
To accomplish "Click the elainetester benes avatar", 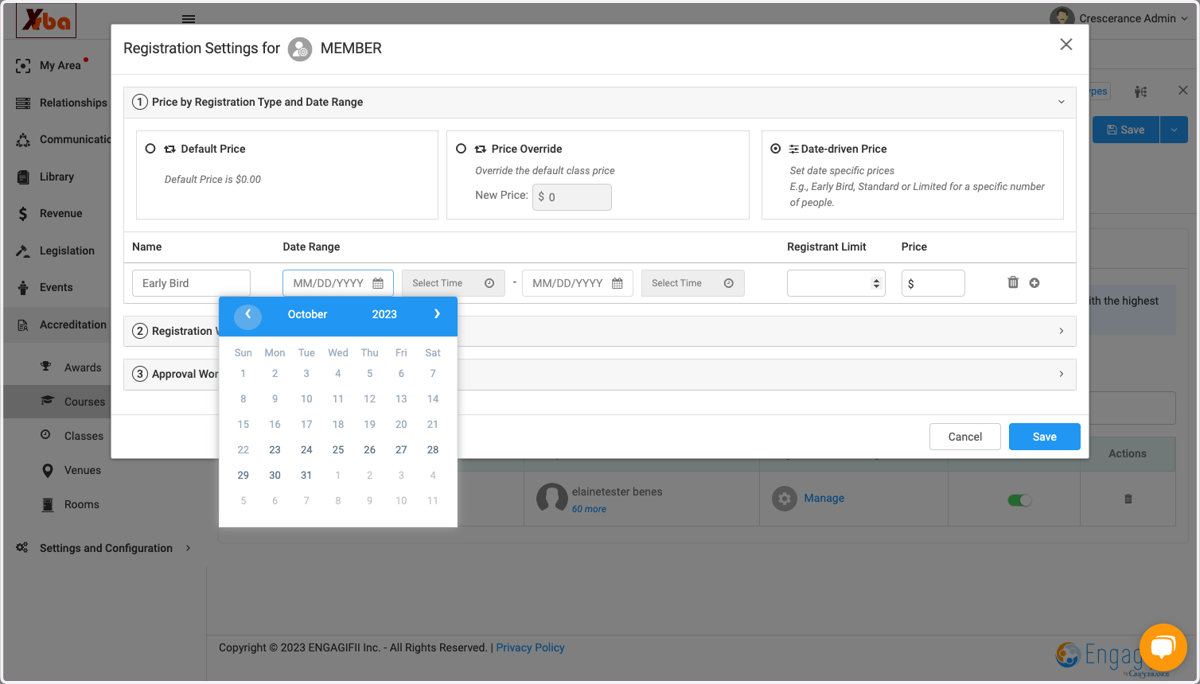I will click(552, 498).
